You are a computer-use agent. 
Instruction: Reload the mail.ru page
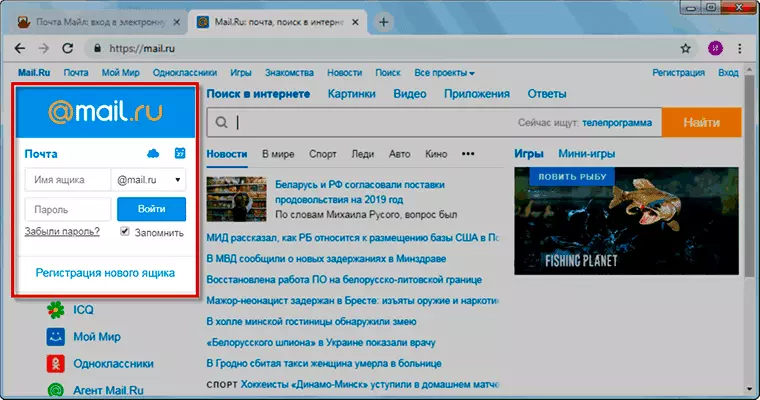(x=67, y=48)
